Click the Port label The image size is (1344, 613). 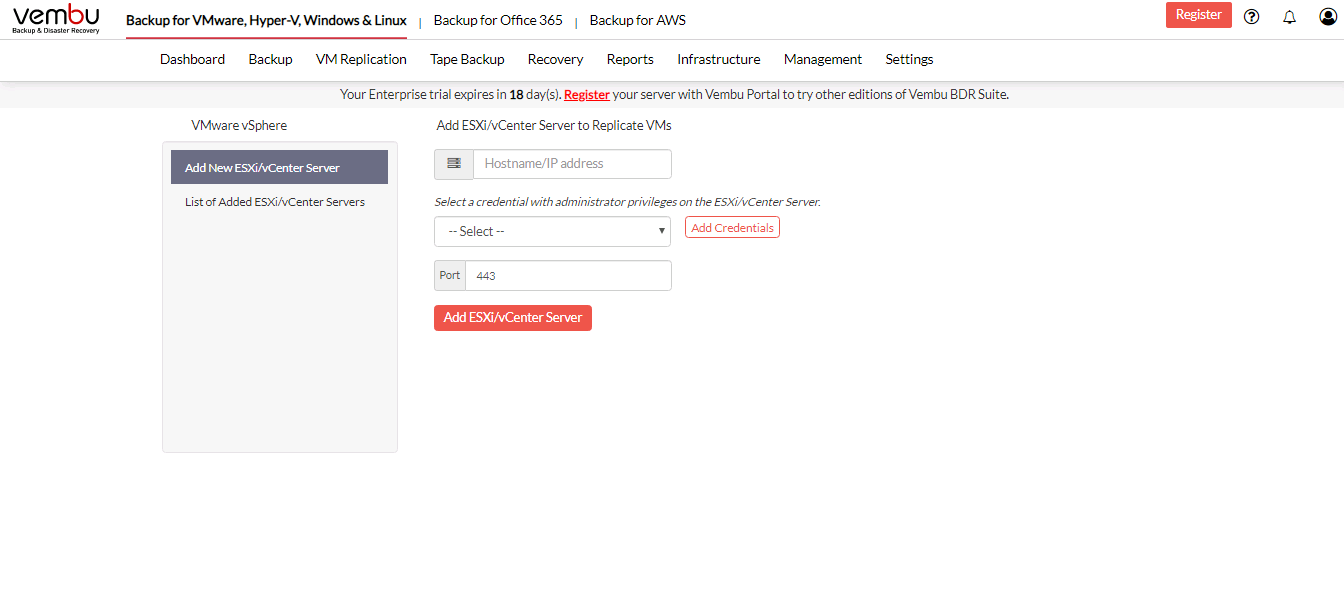tap(450, 276)
